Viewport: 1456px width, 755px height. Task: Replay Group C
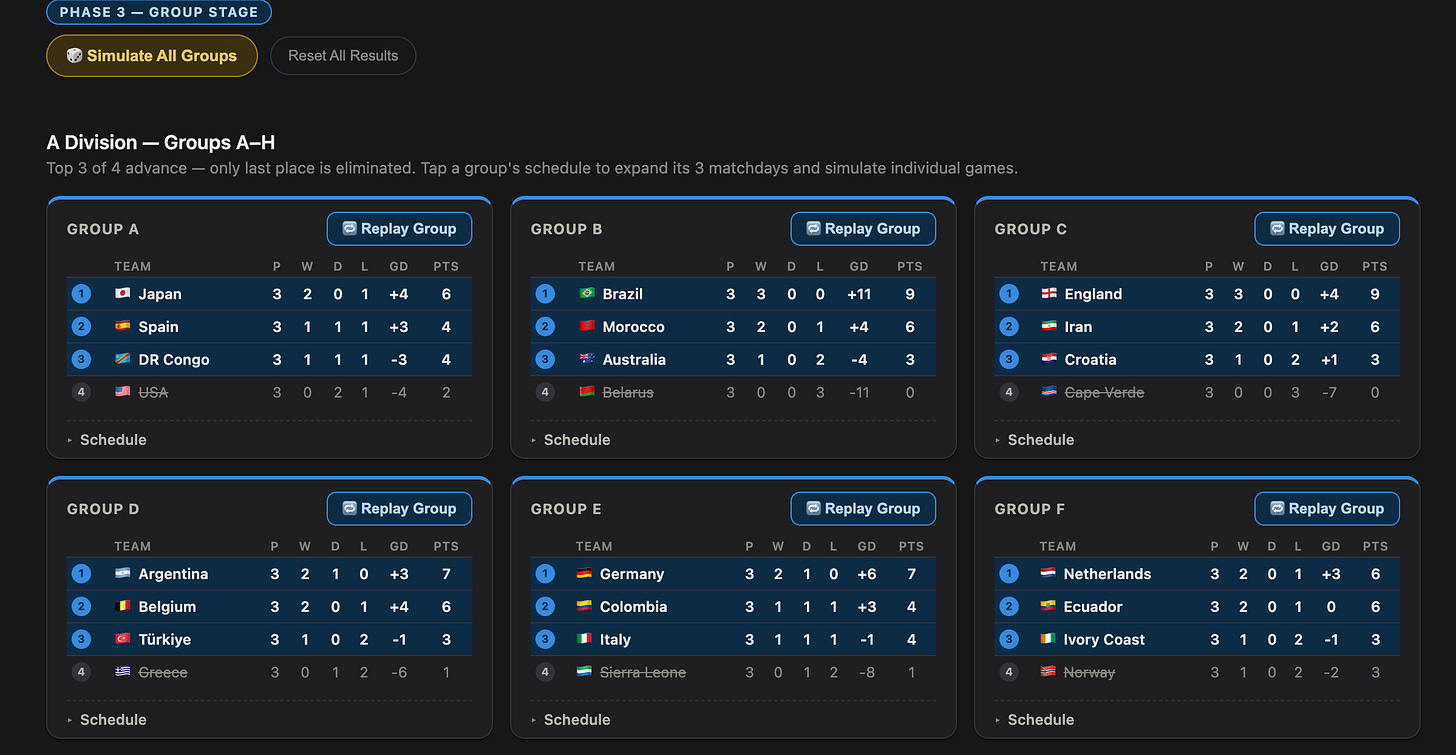coord(1327,229)
